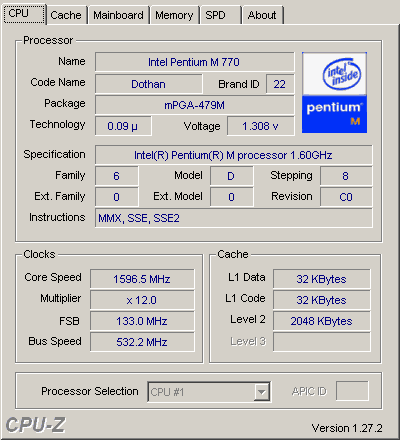Viewport: 400px width, 440px height.
Task: Click the L1 Code value 32 KBytes
Action: 322,300
